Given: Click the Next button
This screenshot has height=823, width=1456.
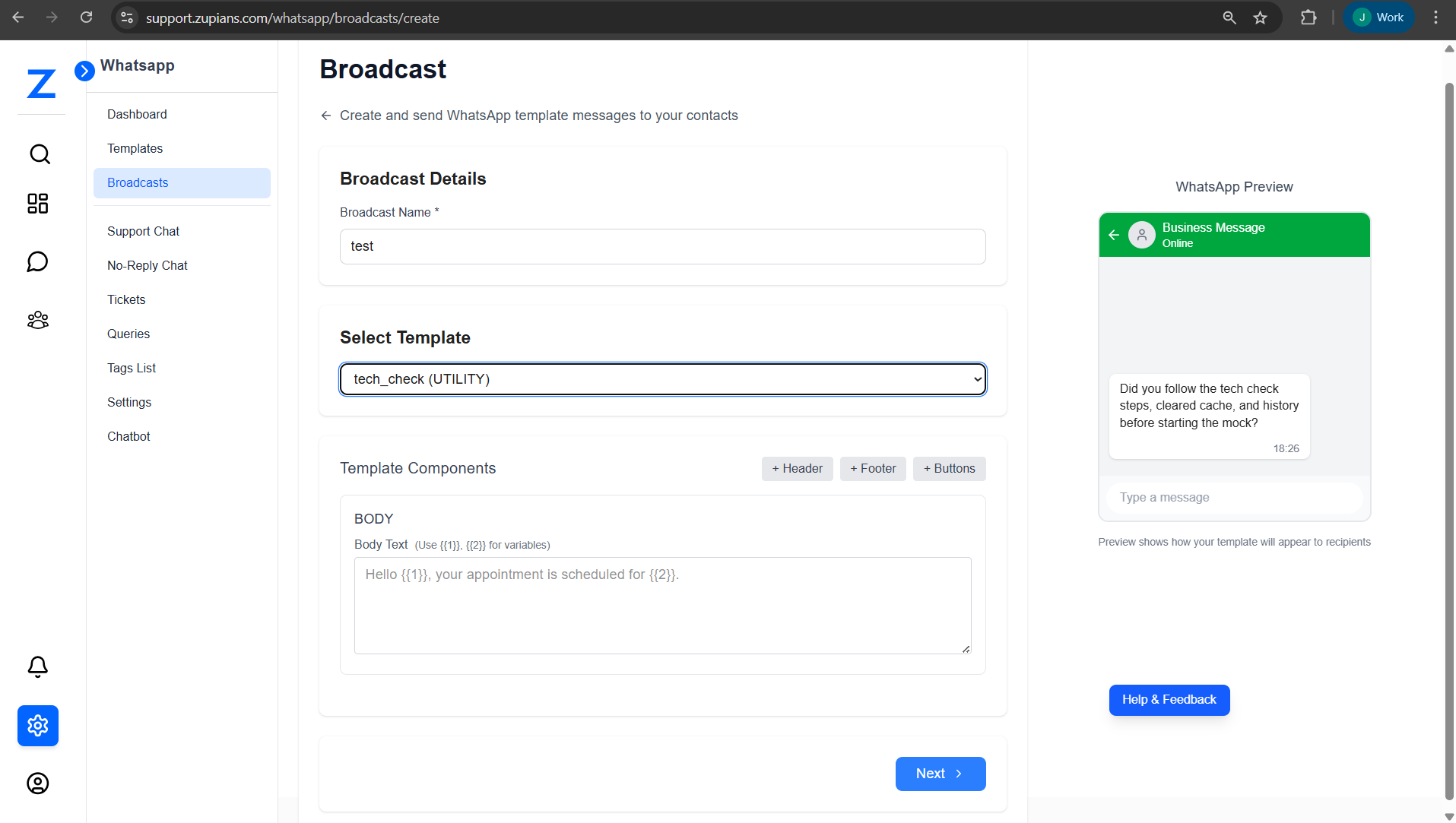Looking at the screenshot, I should coord(940,773).
